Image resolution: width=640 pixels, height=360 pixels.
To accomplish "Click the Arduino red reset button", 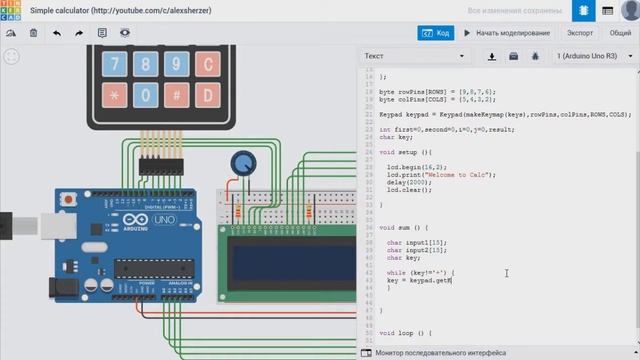I will click(68, 200).
